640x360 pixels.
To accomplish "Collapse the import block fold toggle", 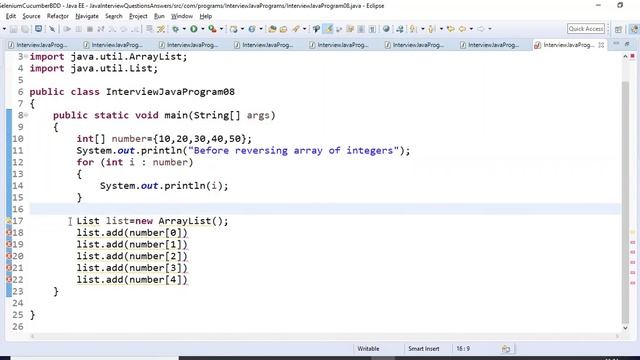I will coord(26,56).
